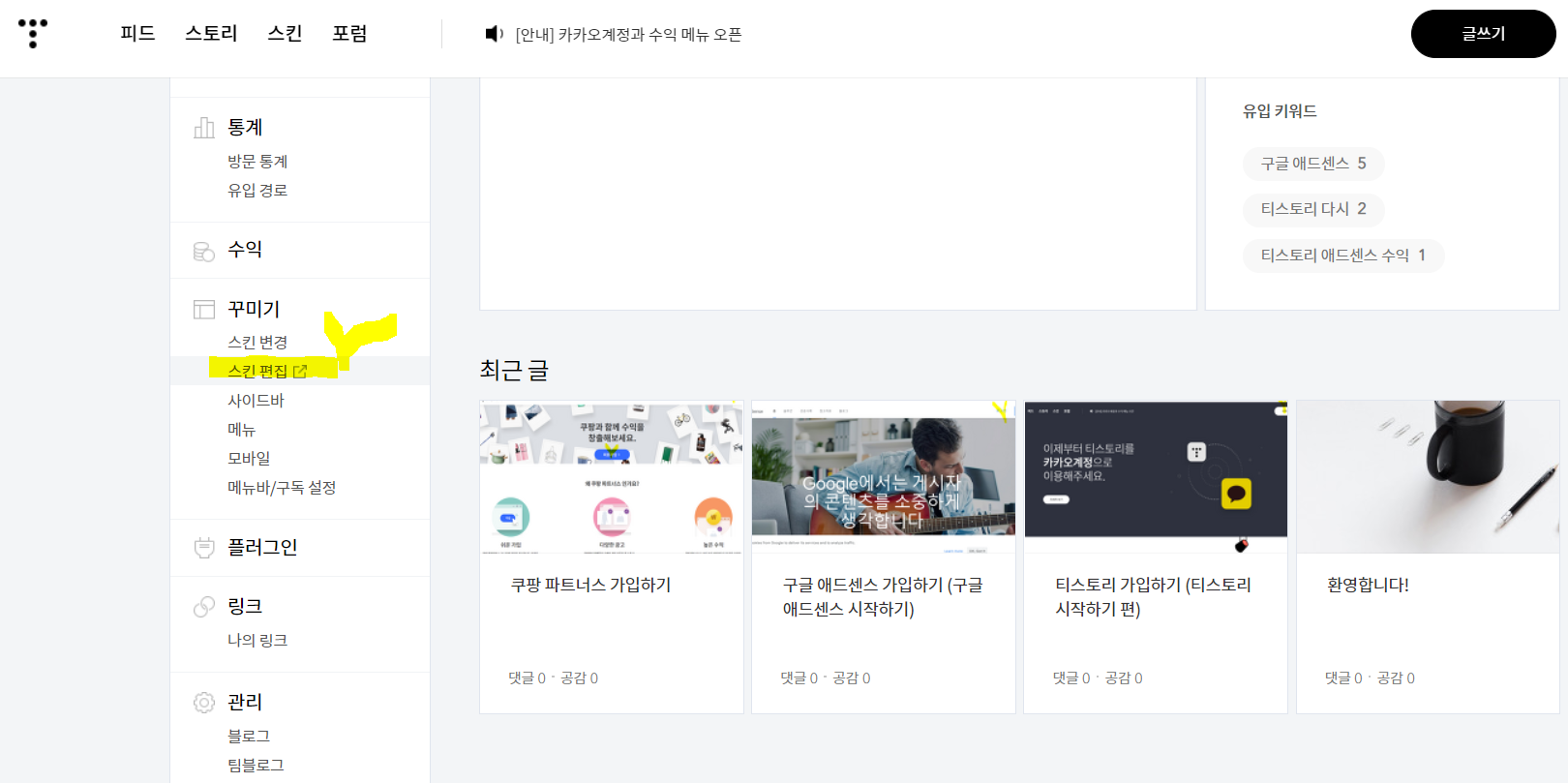
Task: Click keyword tag 티스토리 다시 2
Action: 1313,209
